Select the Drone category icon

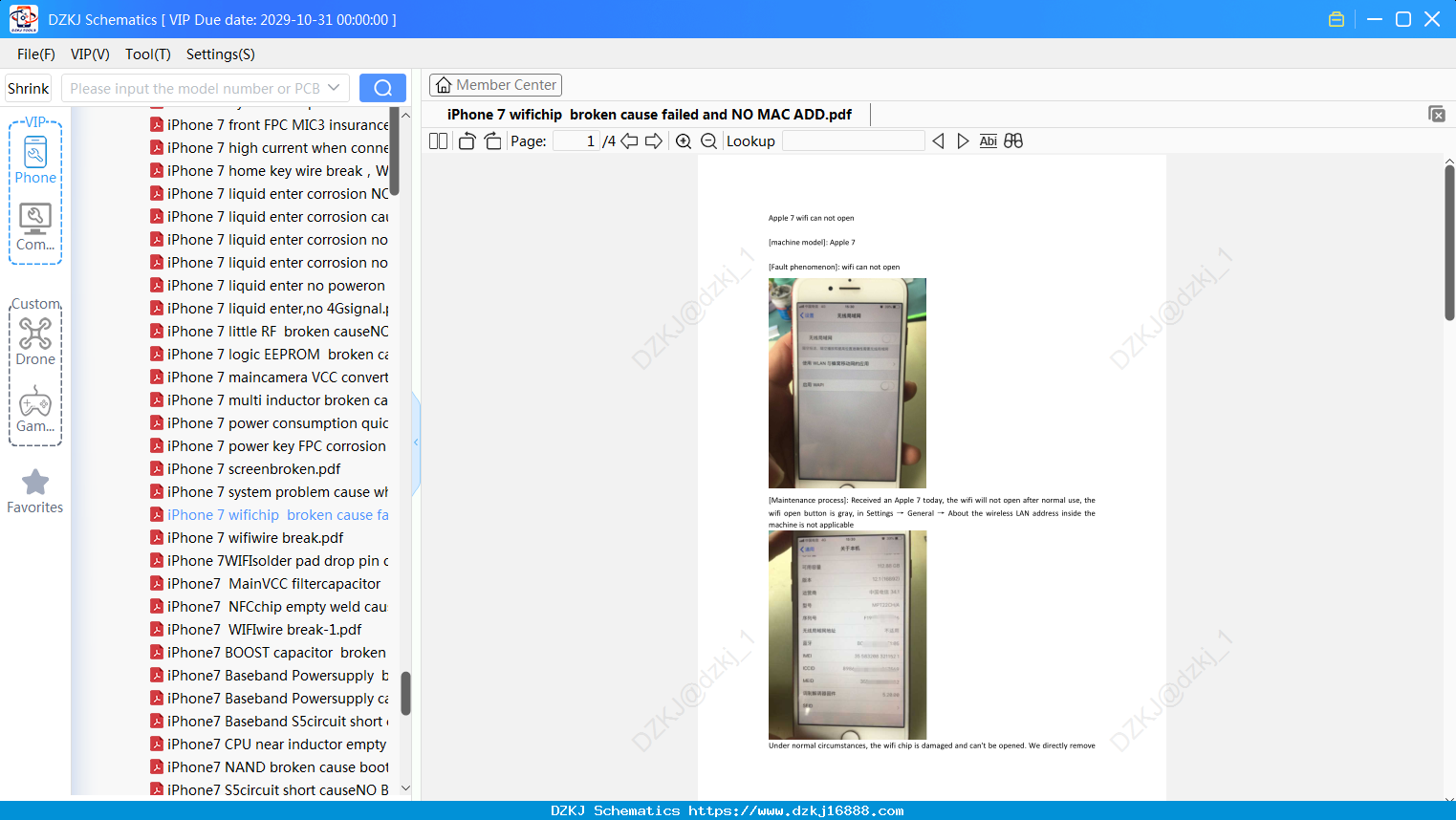[x=35, y=341]
